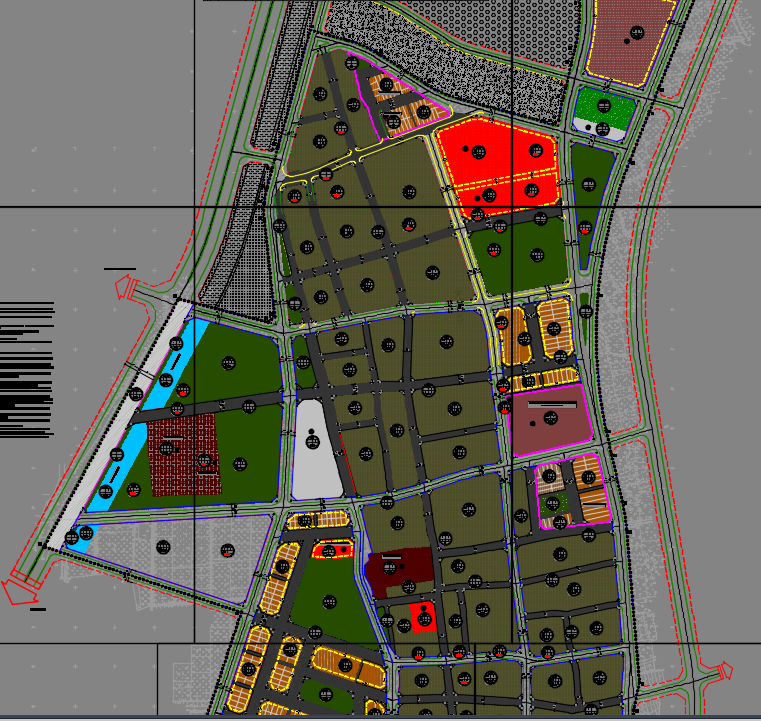The width and height of the screenshot is (761, 721).
Task: Select the small red square parcel
Action: click(424, 617)
